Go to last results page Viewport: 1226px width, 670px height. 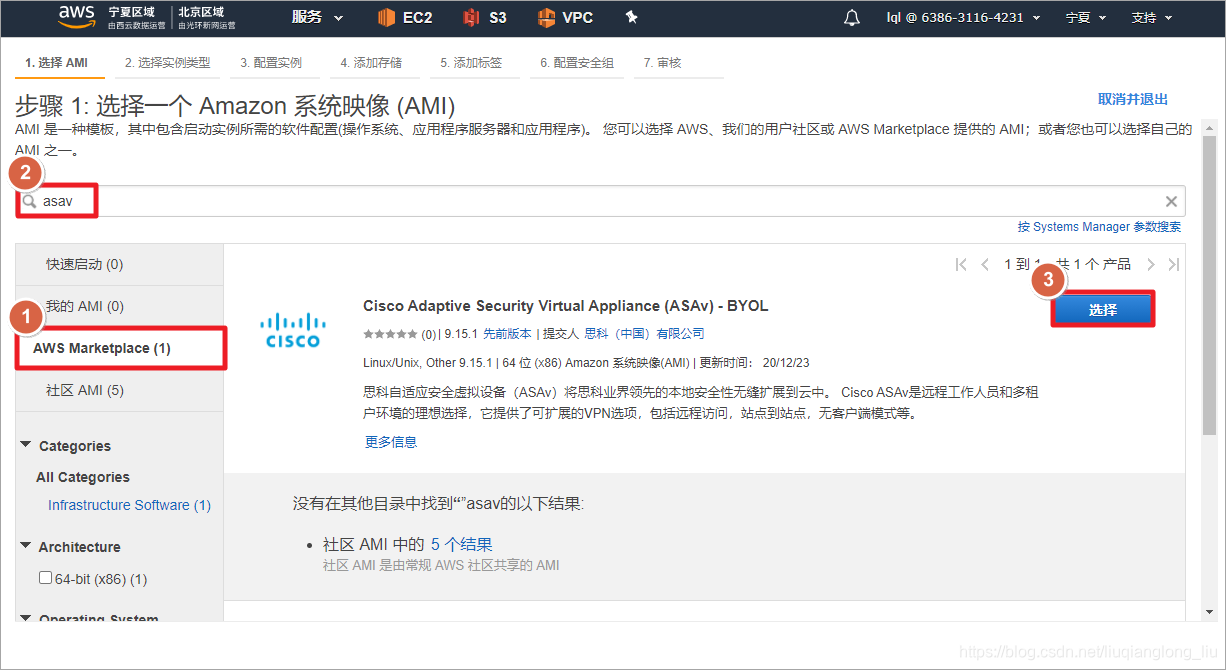1174,265
